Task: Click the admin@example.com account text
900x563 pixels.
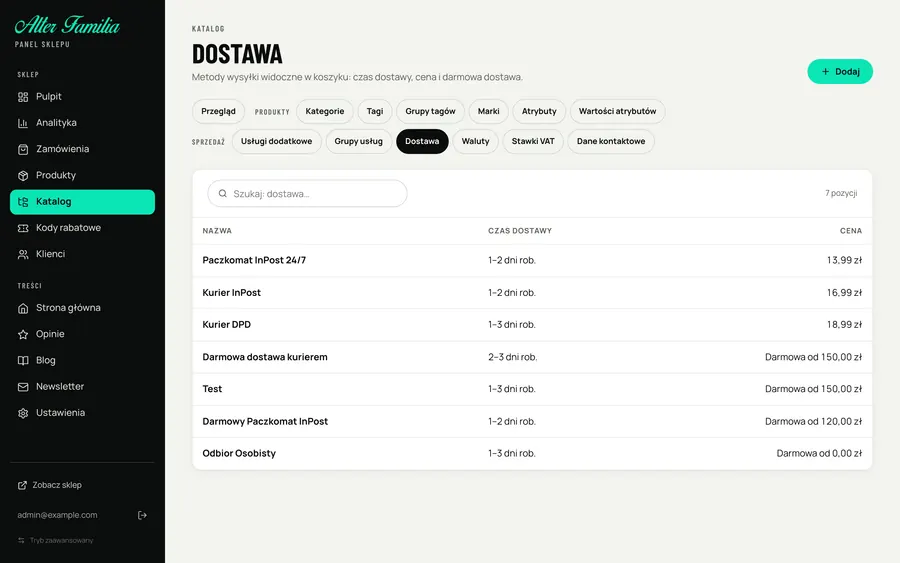Action: pyautogui.click(x=57, y=515)
